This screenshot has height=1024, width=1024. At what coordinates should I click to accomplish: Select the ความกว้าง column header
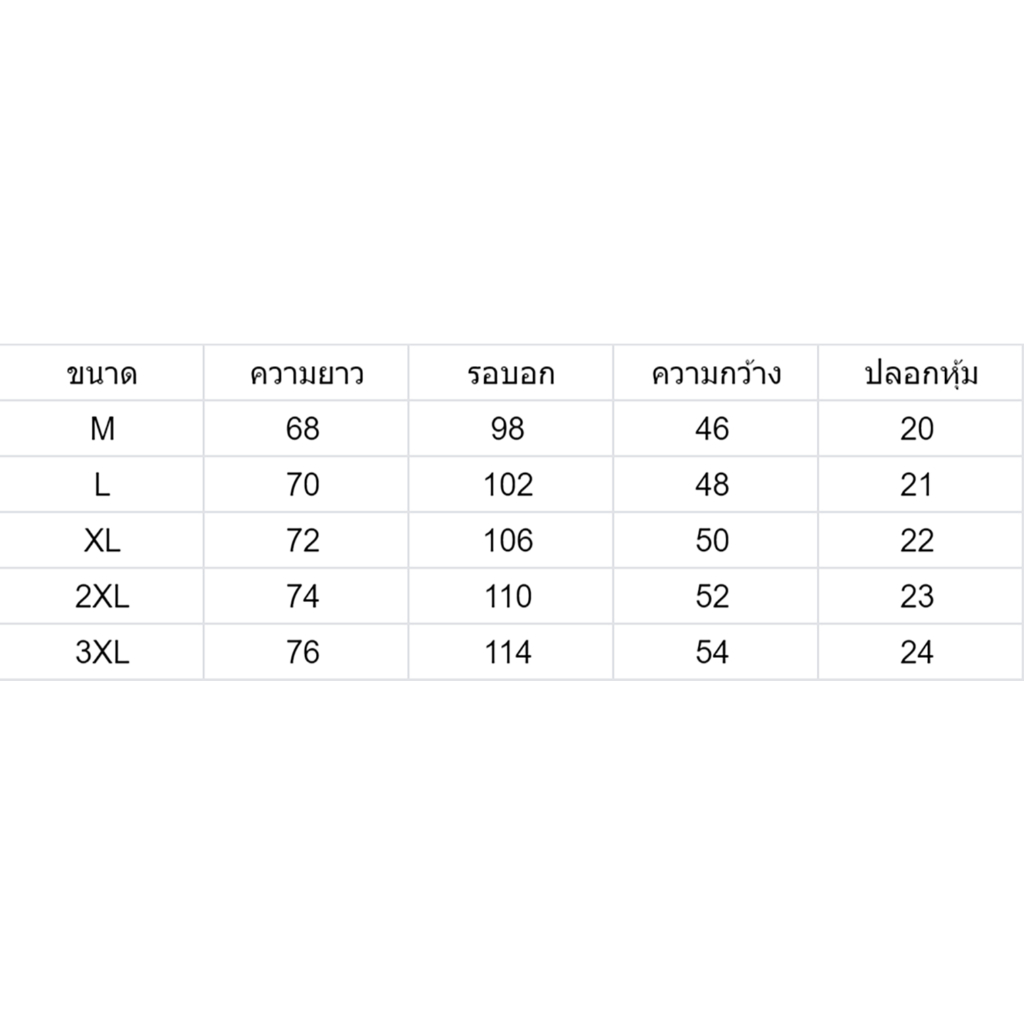716,373
